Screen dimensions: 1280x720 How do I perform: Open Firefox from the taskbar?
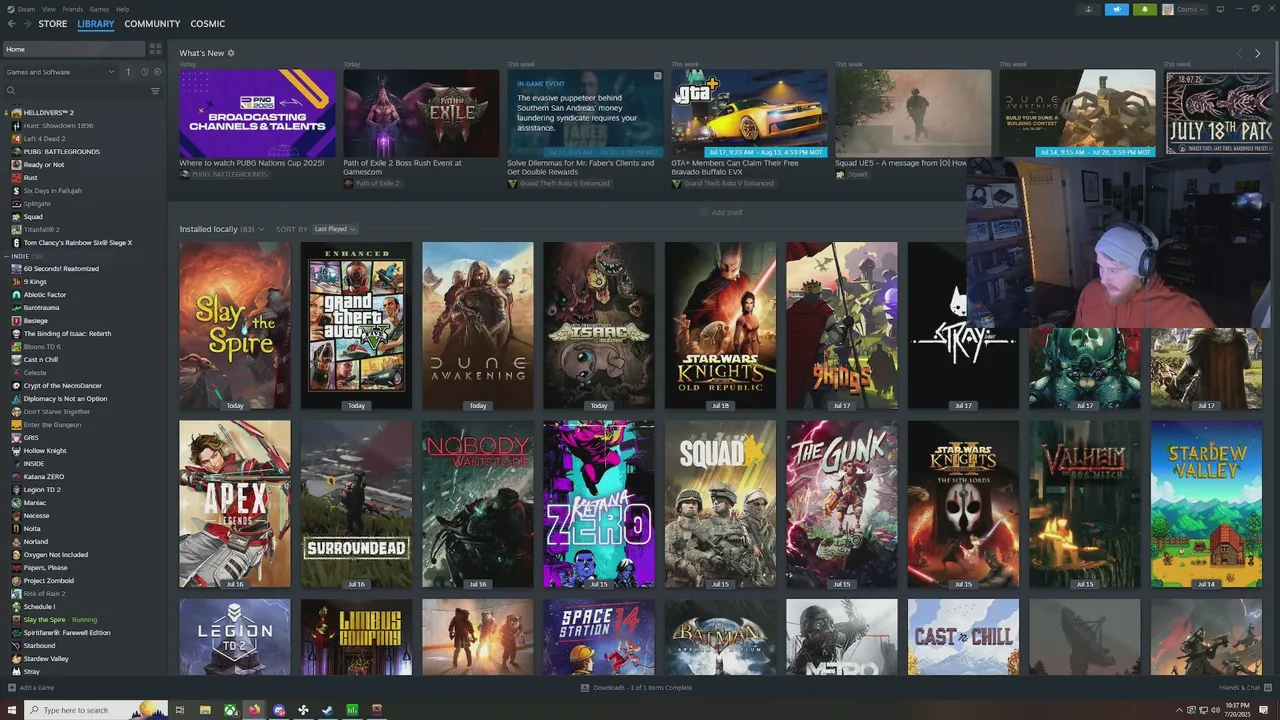click(x=254, y=710)
